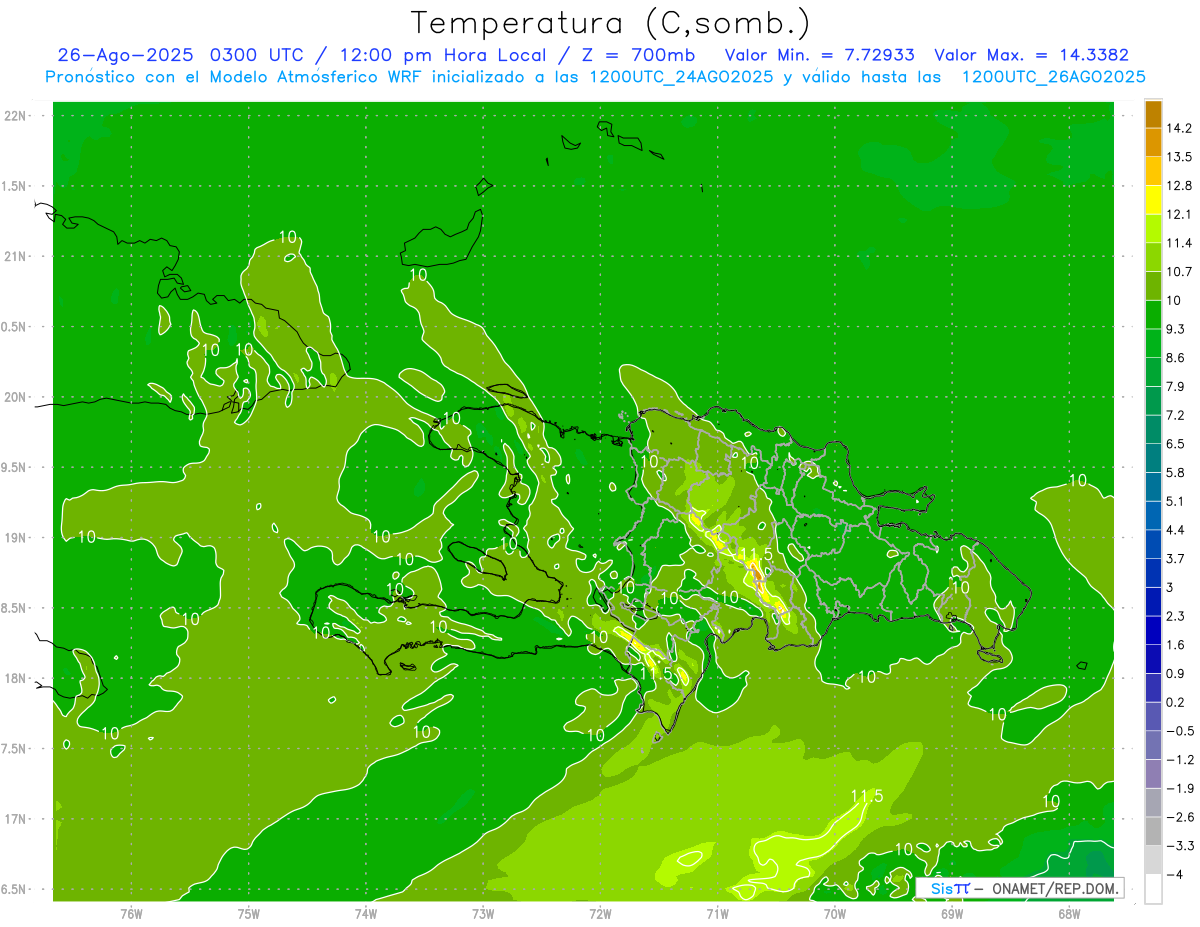Select the lime swatch between 11.4 and 12.1
The height and width of the screenshot is (927, 1200).
pyautogui.click(x=1153, y=228)
